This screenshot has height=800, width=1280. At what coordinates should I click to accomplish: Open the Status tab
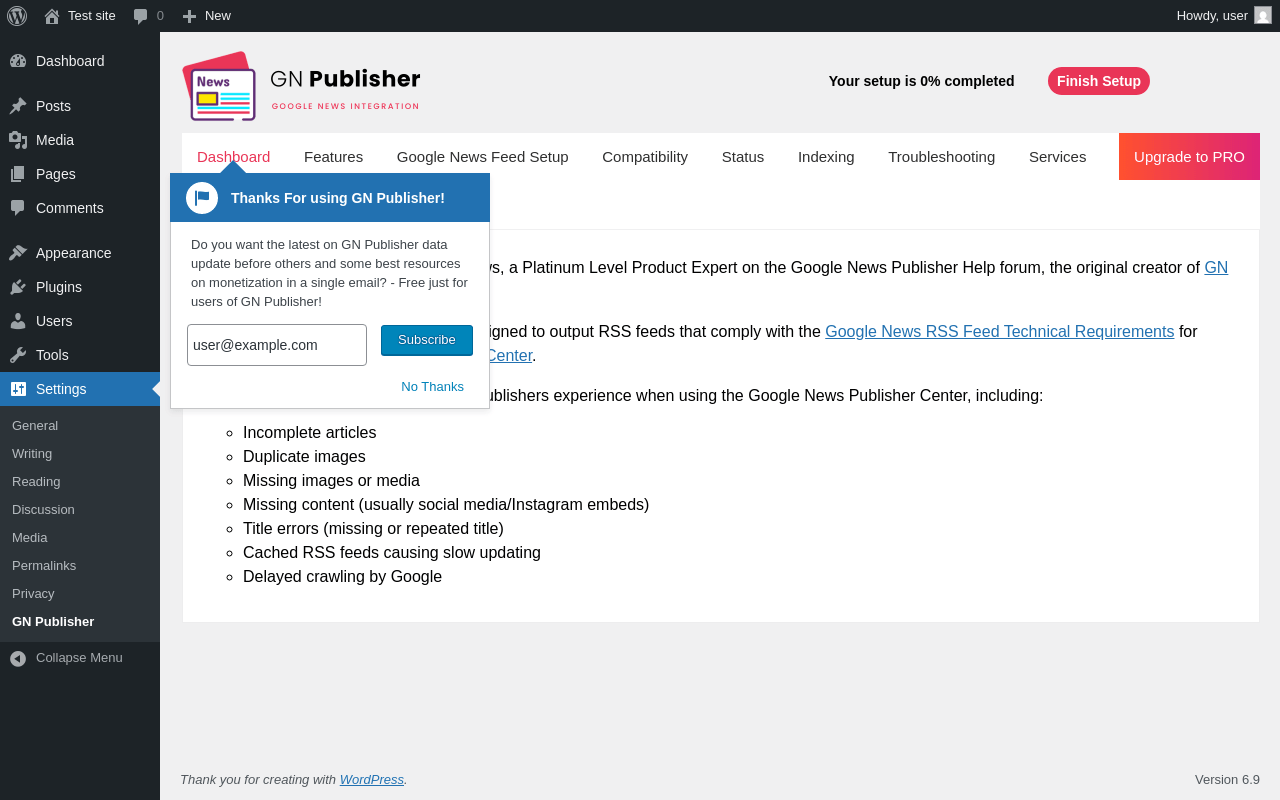[743, 157]
